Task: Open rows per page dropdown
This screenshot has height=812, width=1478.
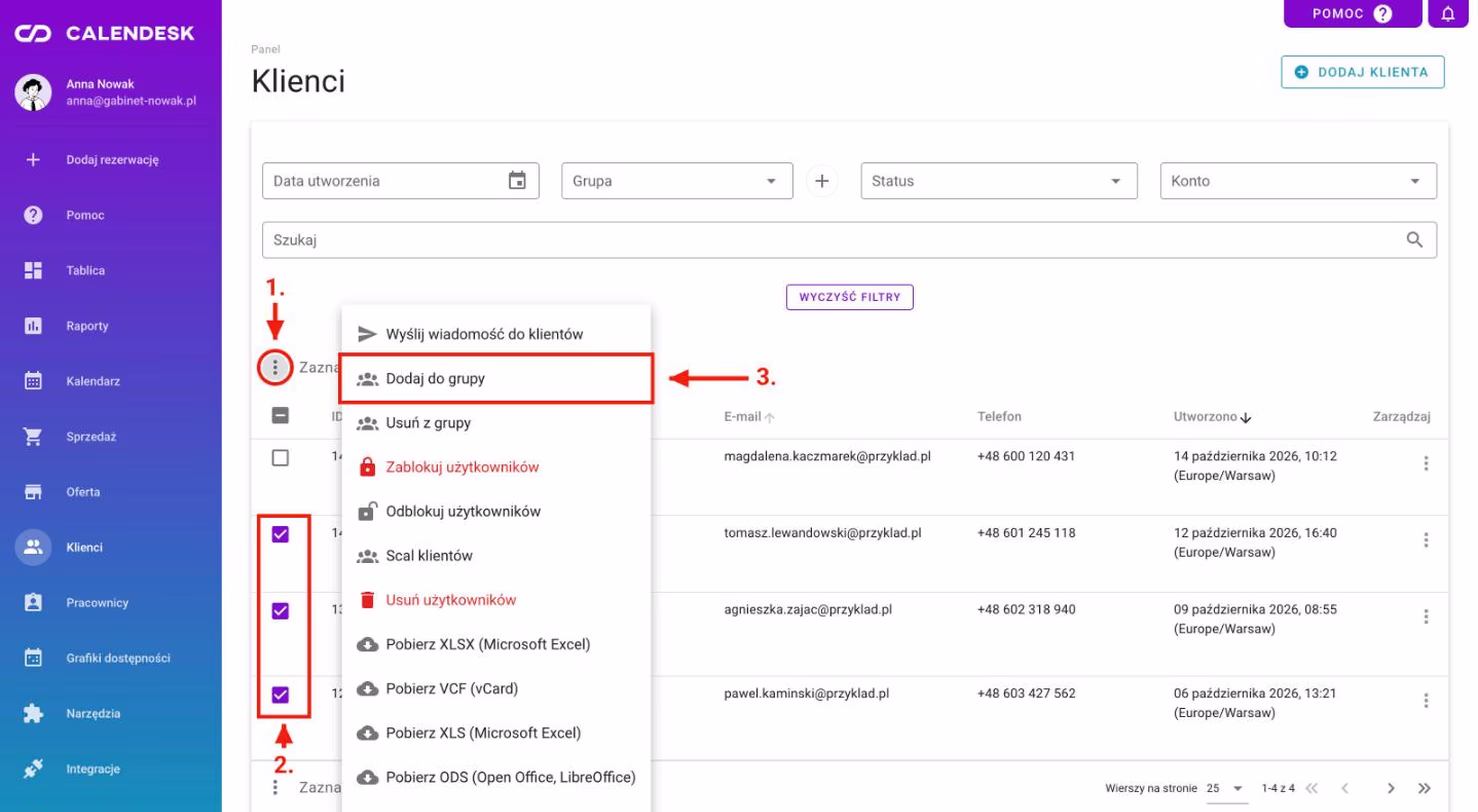Action: pos(1227,788)
